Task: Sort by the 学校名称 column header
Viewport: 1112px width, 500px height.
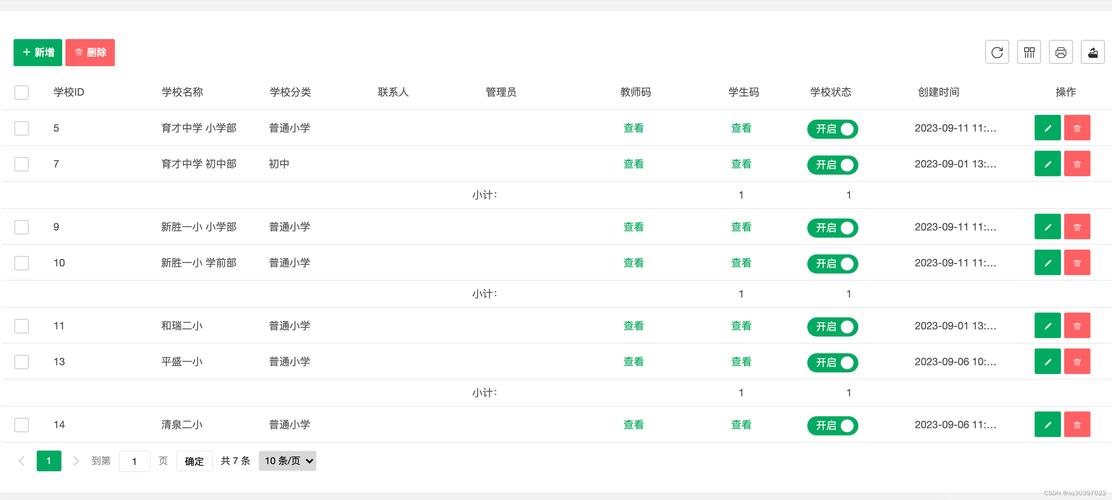Action: [x=182, y=92]
